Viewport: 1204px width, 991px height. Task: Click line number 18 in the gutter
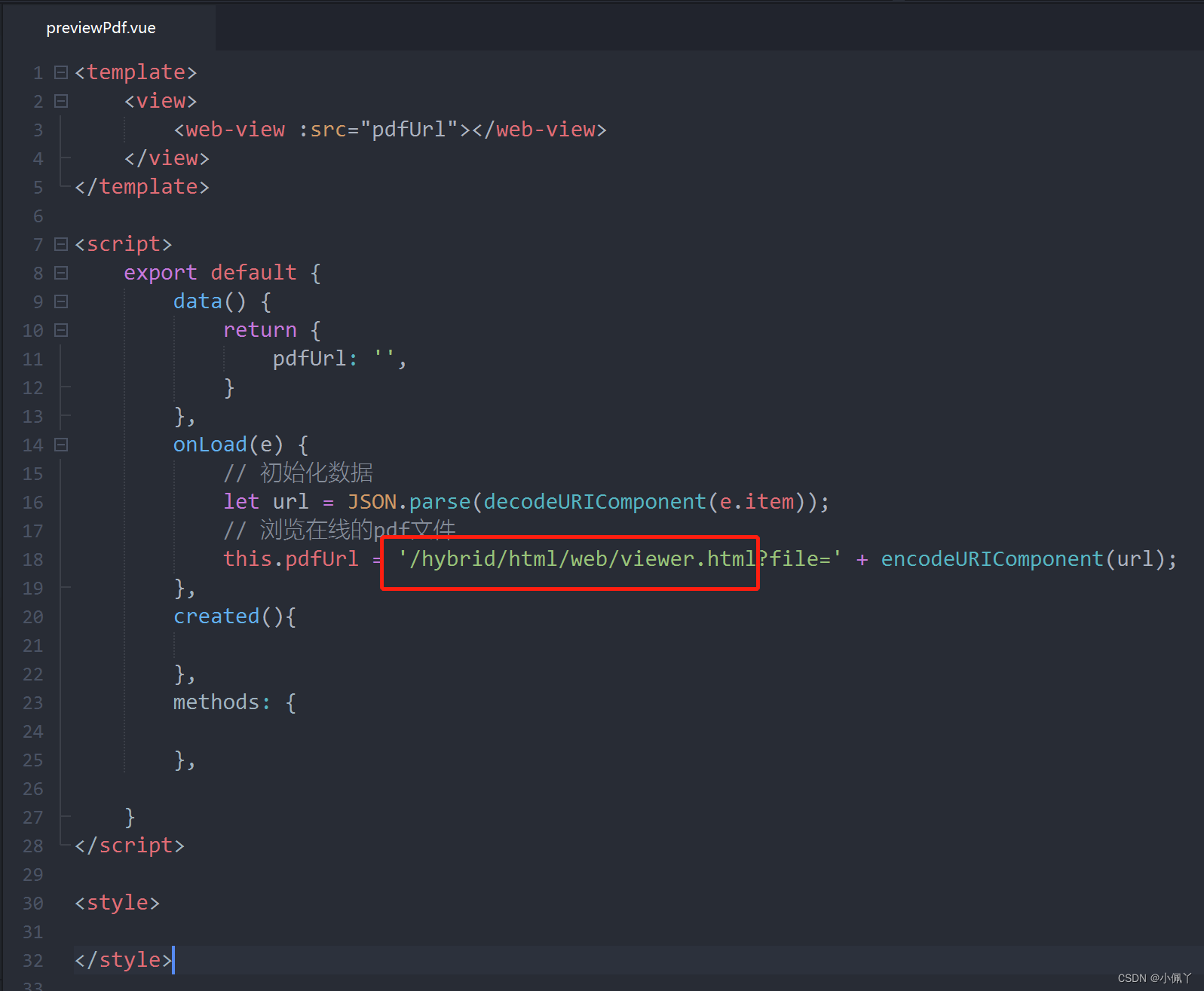pos(33,560)
